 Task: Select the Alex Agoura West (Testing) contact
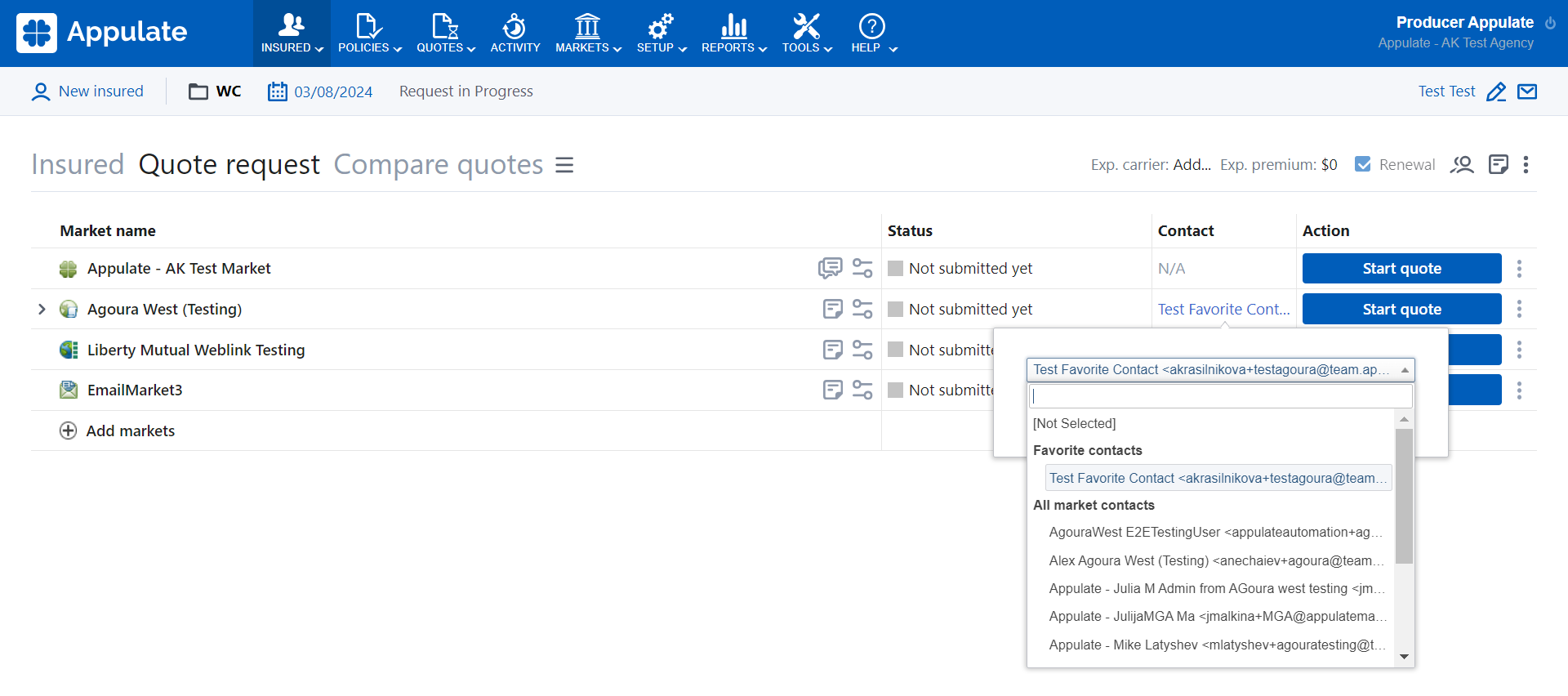click(x=1215, y=560)
